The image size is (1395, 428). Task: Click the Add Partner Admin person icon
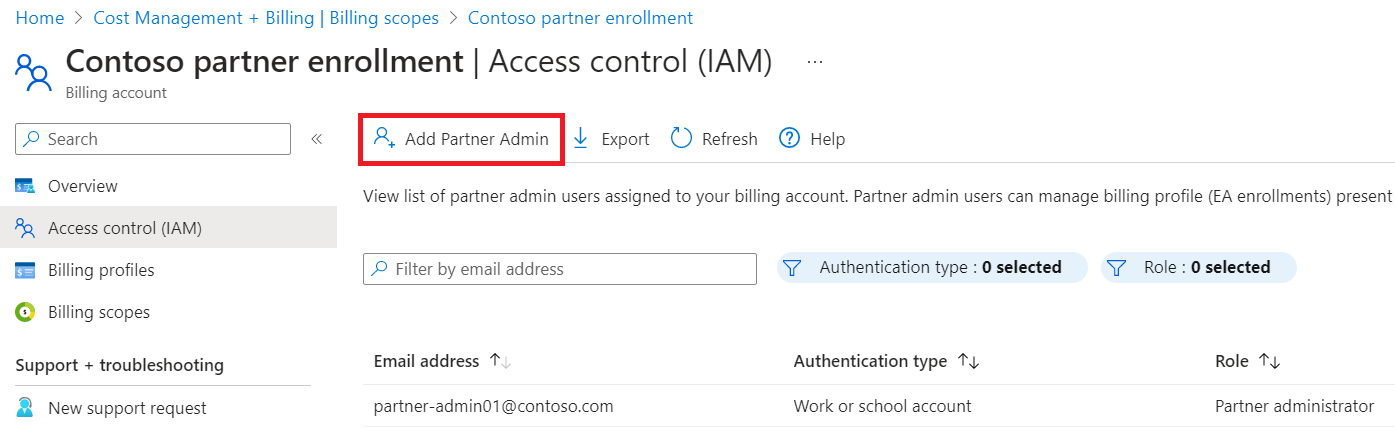384,138
